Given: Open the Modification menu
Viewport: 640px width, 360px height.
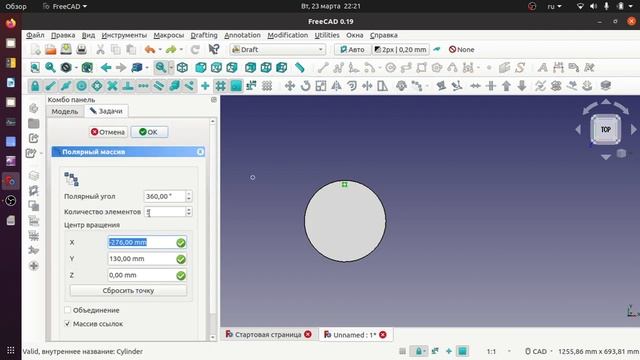Looking at the screenshot, I should [287, 35].
